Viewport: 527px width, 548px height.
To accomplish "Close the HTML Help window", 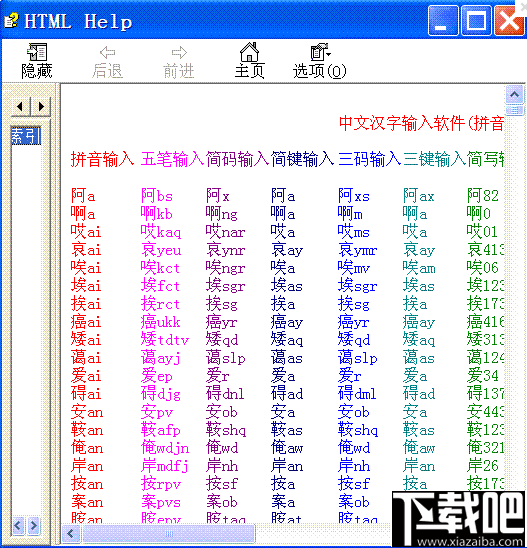I will click(510, 21).
